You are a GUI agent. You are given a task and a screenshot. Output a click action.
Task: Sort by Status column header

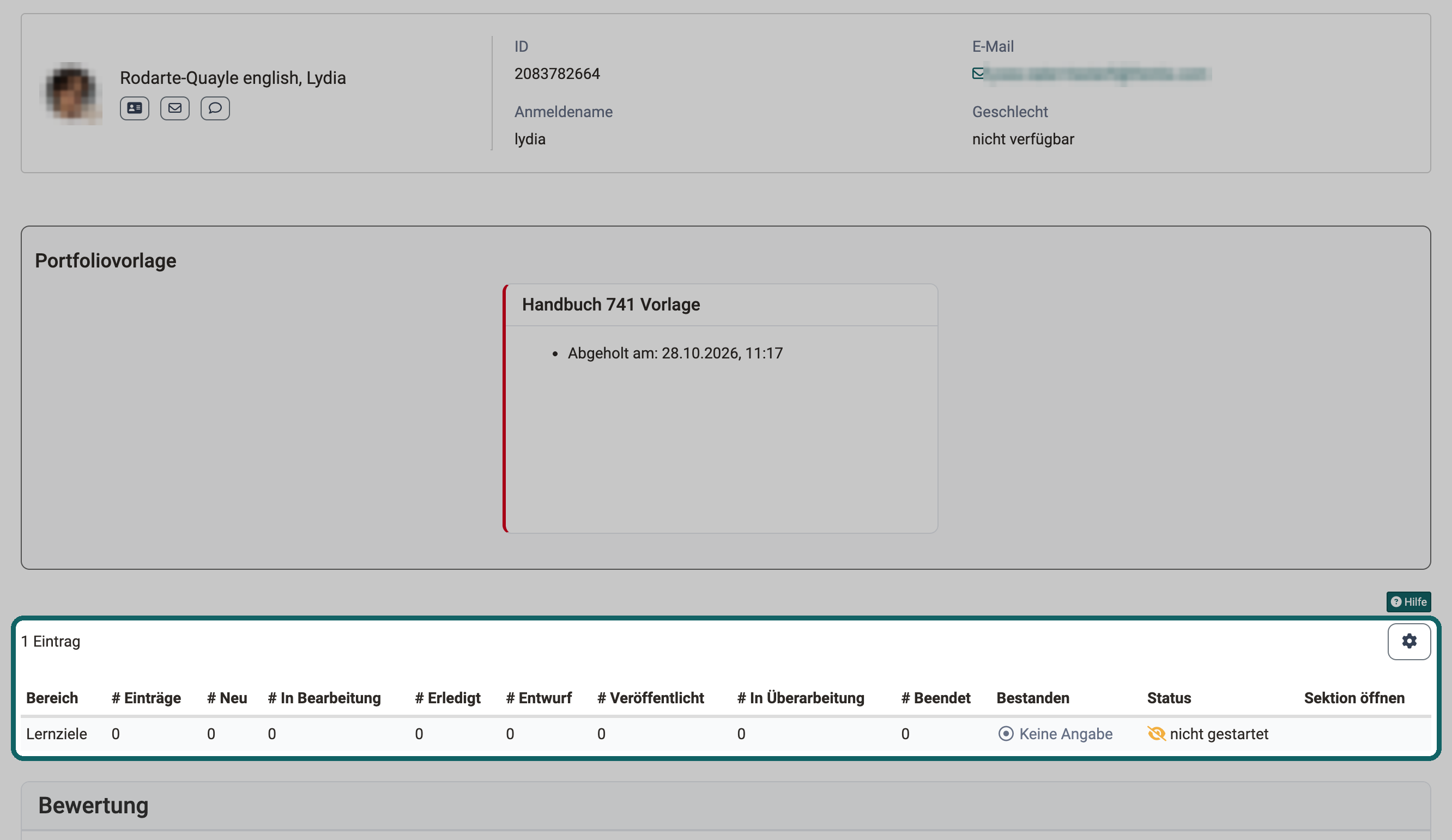[1169, 698]
